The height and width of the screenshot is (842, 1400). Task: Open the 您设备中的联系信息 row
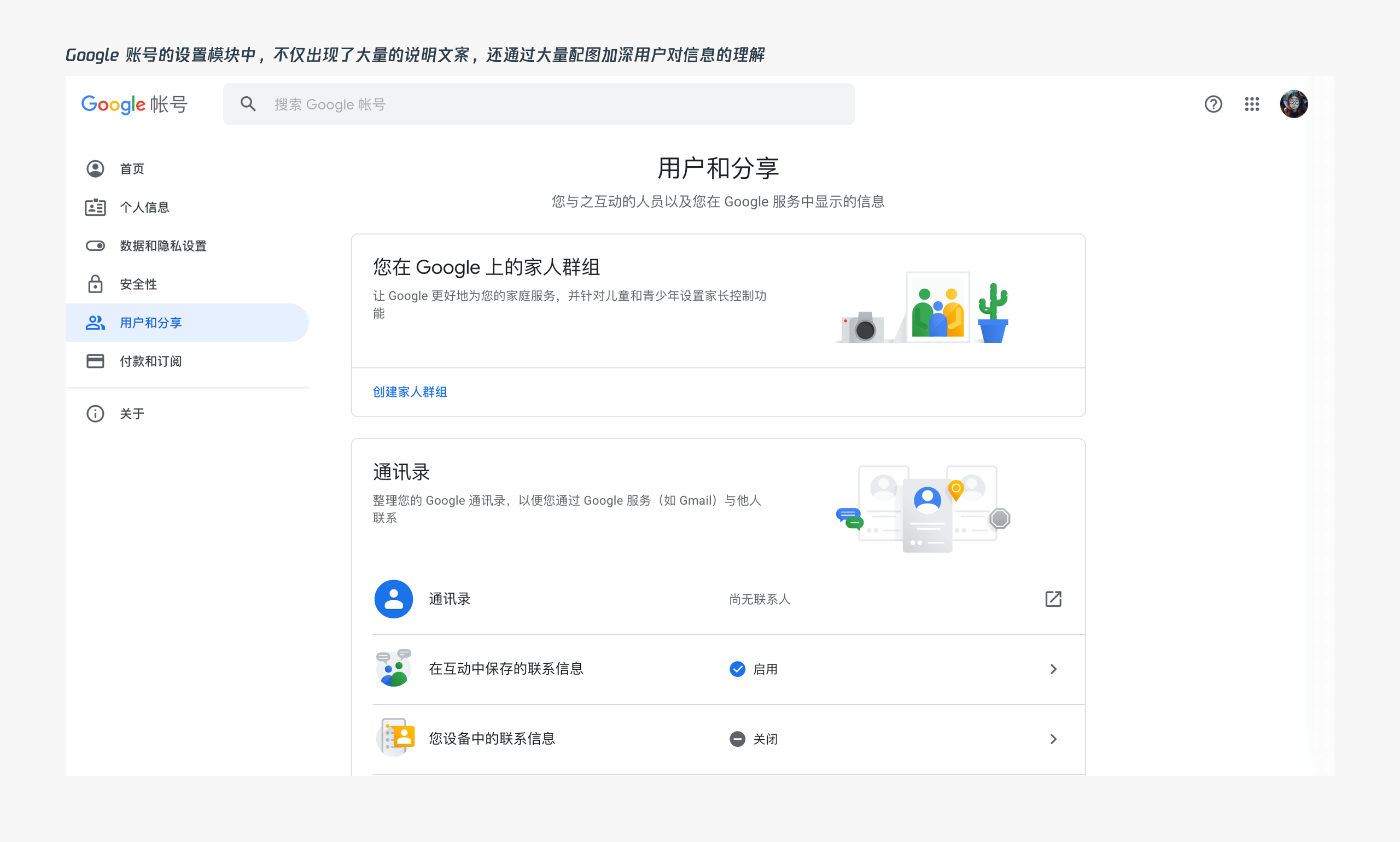coord(492,739)
